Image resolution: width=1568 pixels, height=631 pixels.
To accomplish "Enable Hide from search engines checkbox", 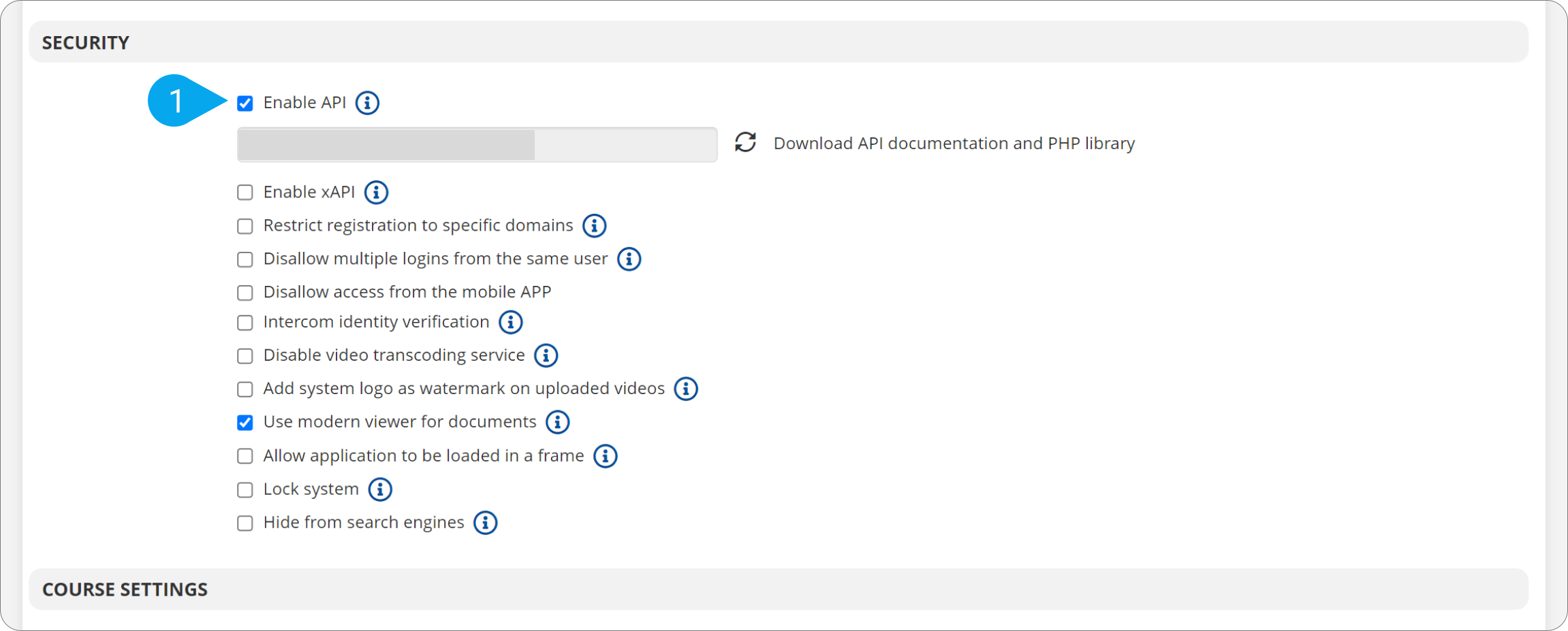I will [245, 523].
